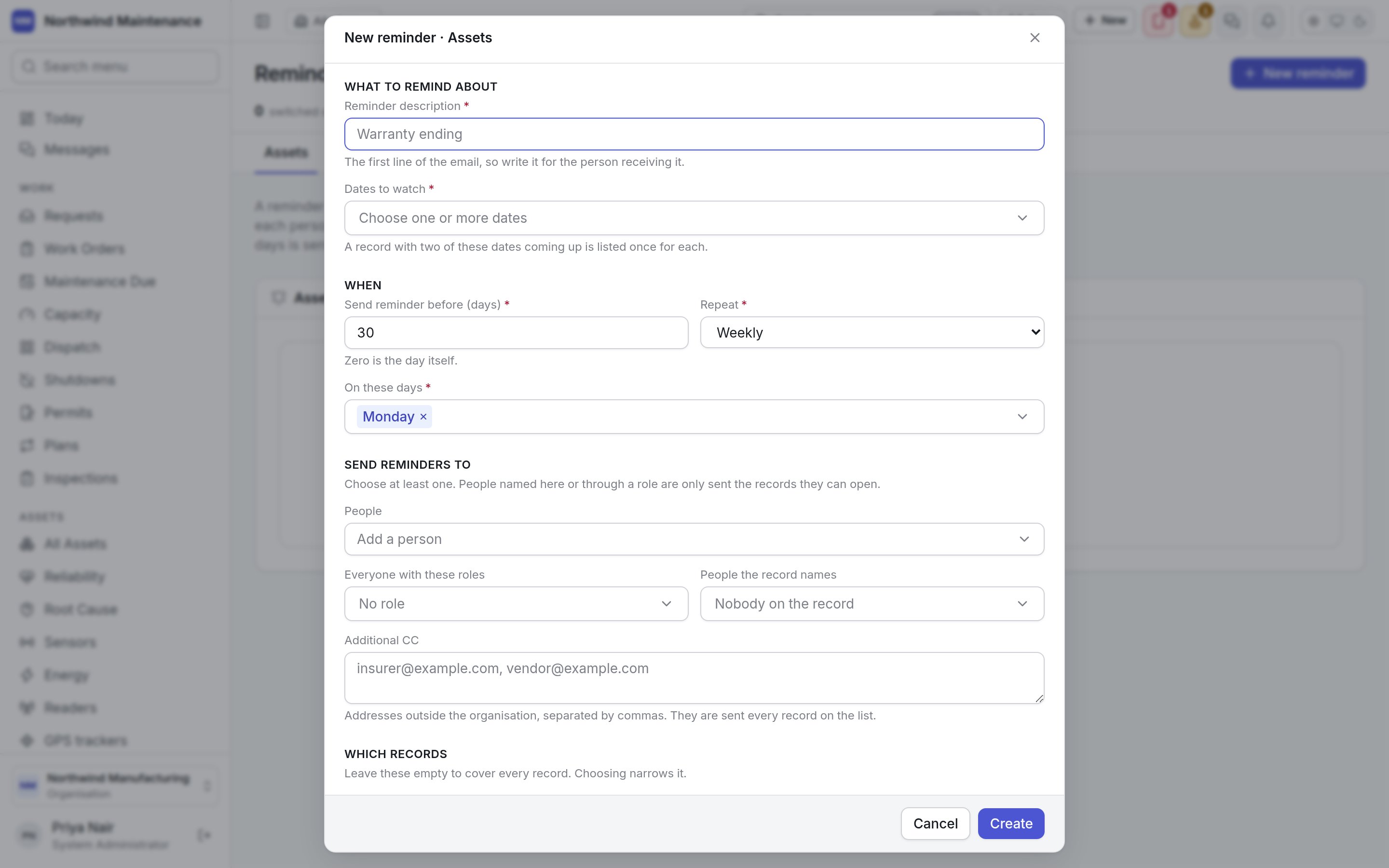Open Messages in the sidebar
The width and height of the screenshot is (1389, 868).
pyautogui.click(x=115, y=150)
